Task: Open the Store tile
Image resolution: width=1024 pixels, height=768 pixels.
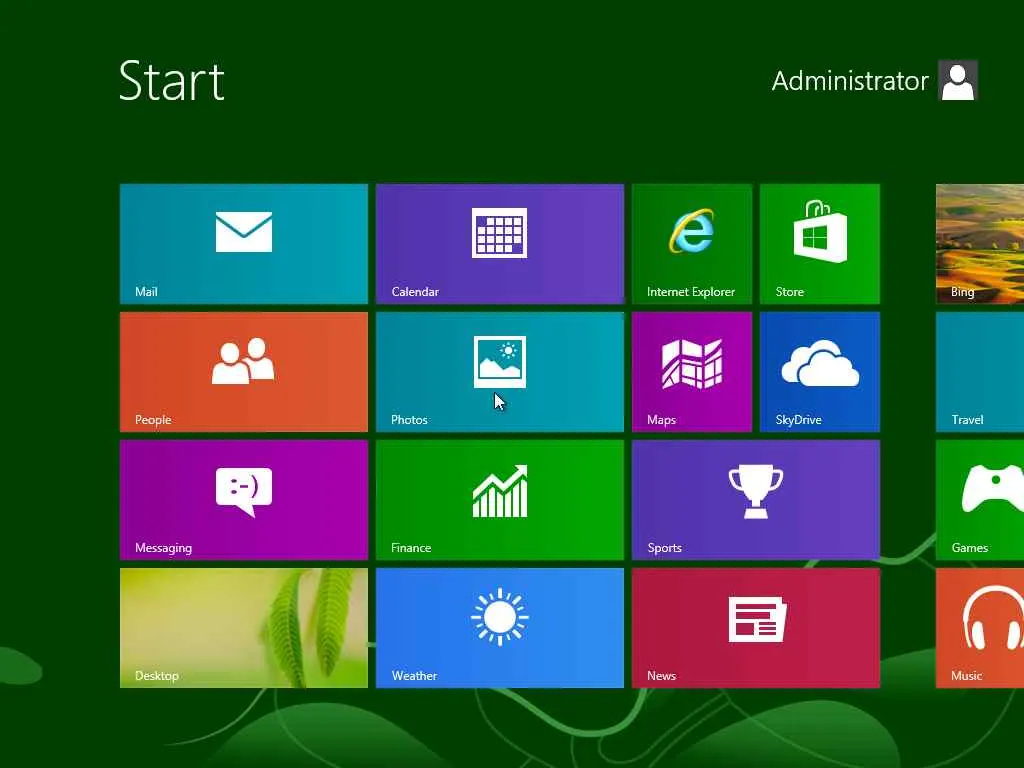Action: pyautogui.click(x=820, y=244)
